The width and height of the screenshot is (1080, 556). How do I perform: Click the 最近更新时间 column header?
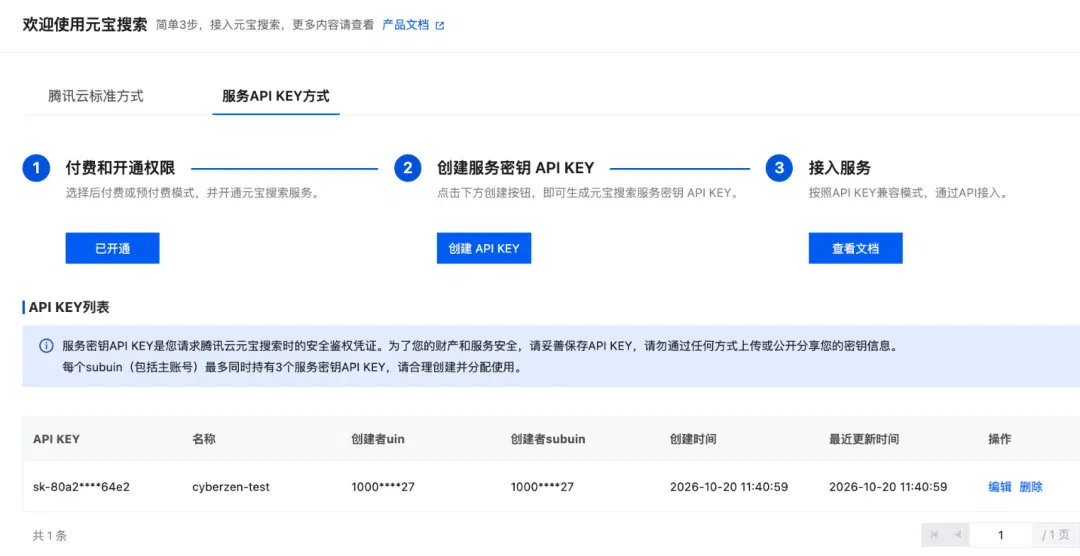pyautogui.click(x=864, y=439)
